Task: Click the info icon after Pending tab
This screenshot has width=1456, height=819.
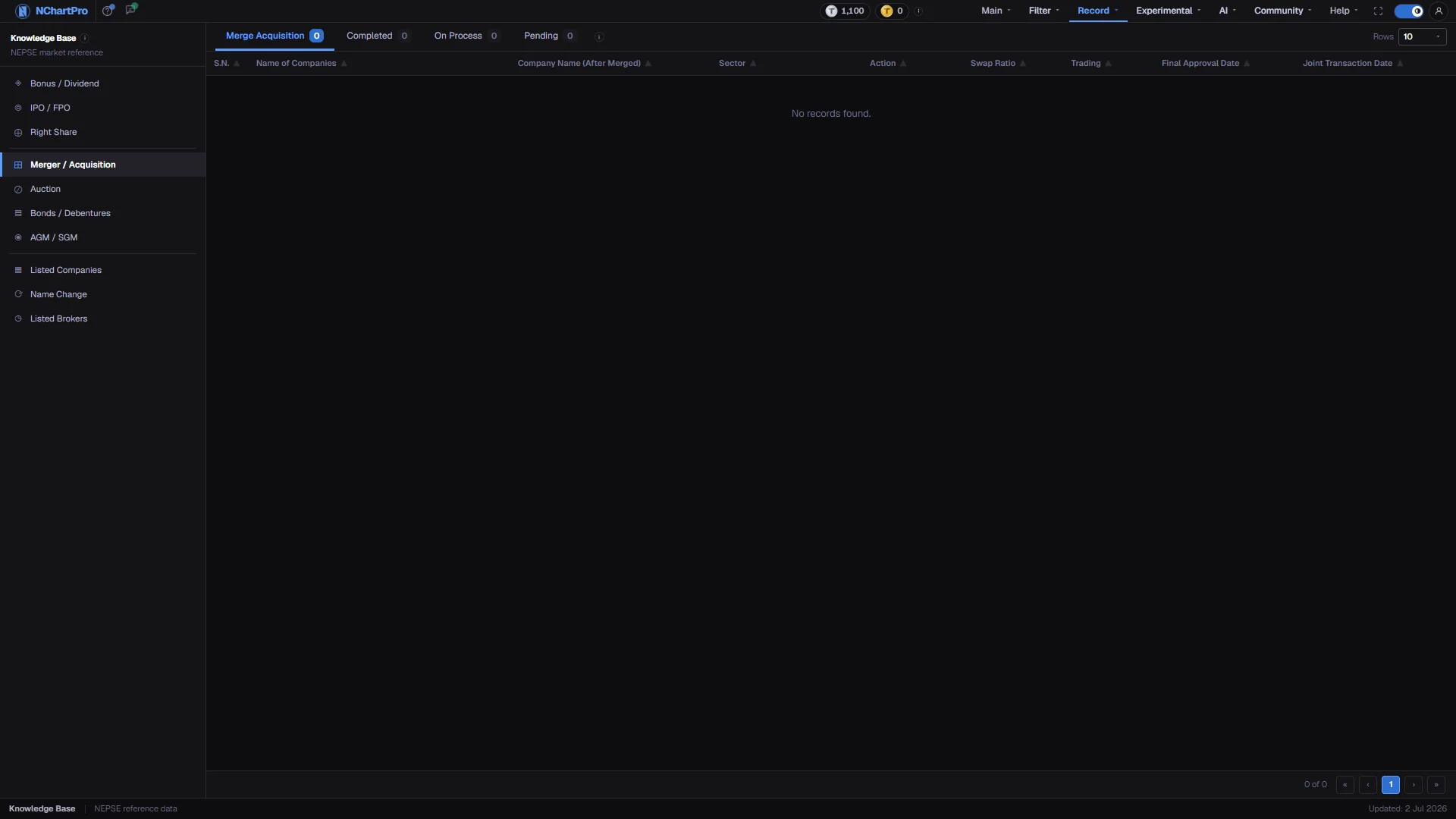Action: (x=598, y=36)
